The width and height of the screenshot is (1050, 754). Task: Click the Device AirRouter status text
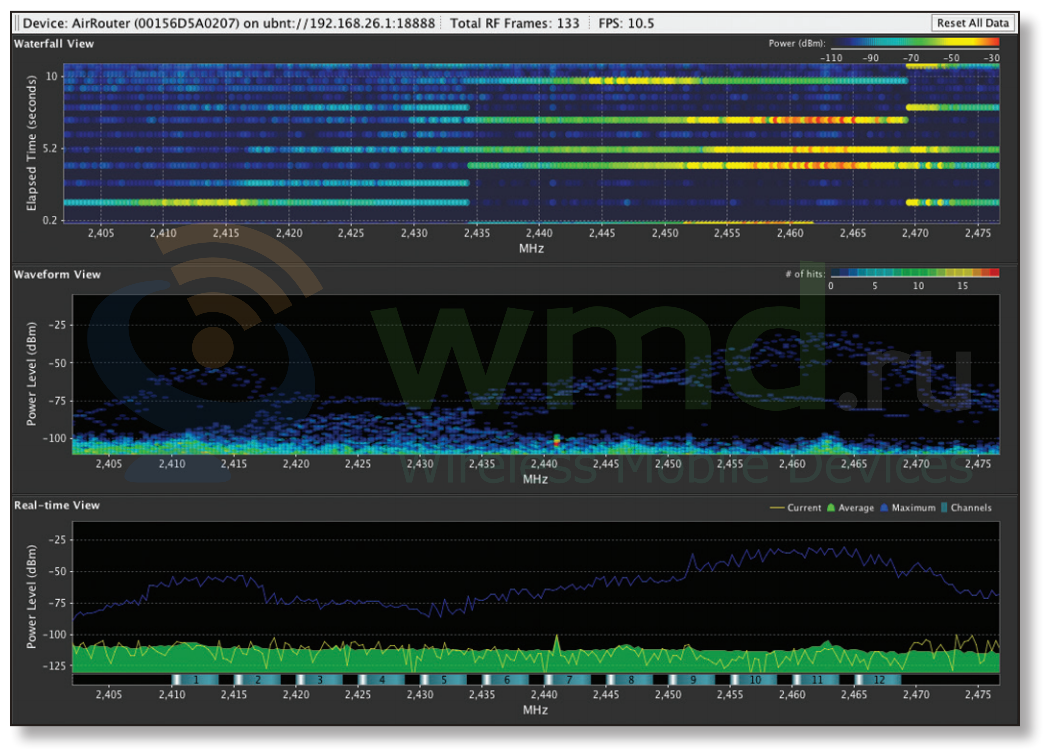tap(228, 23)
